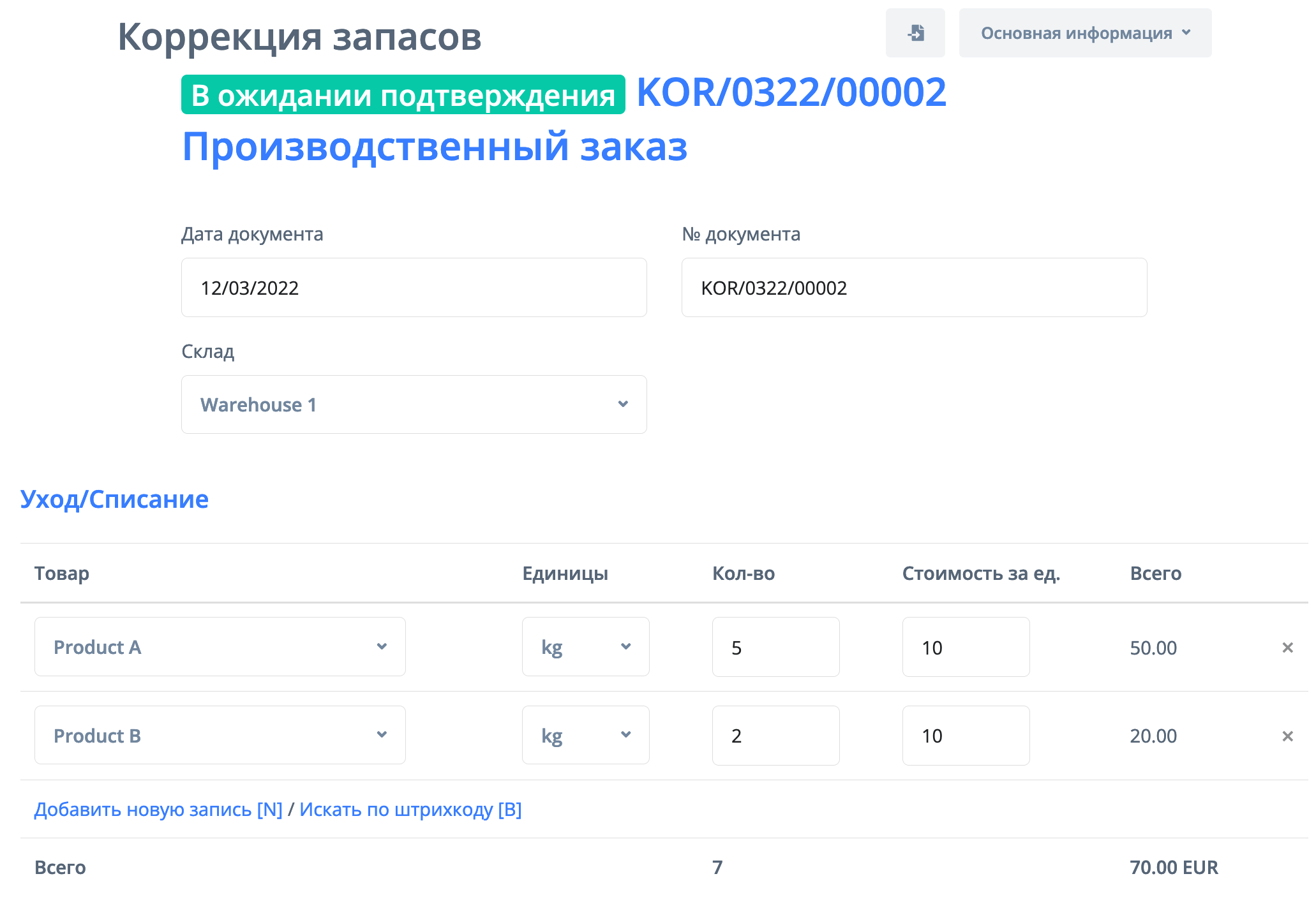Click Добавить новую запись [N] link
The width and height of the screenshot is (1316, 897).
coord(158,810)
